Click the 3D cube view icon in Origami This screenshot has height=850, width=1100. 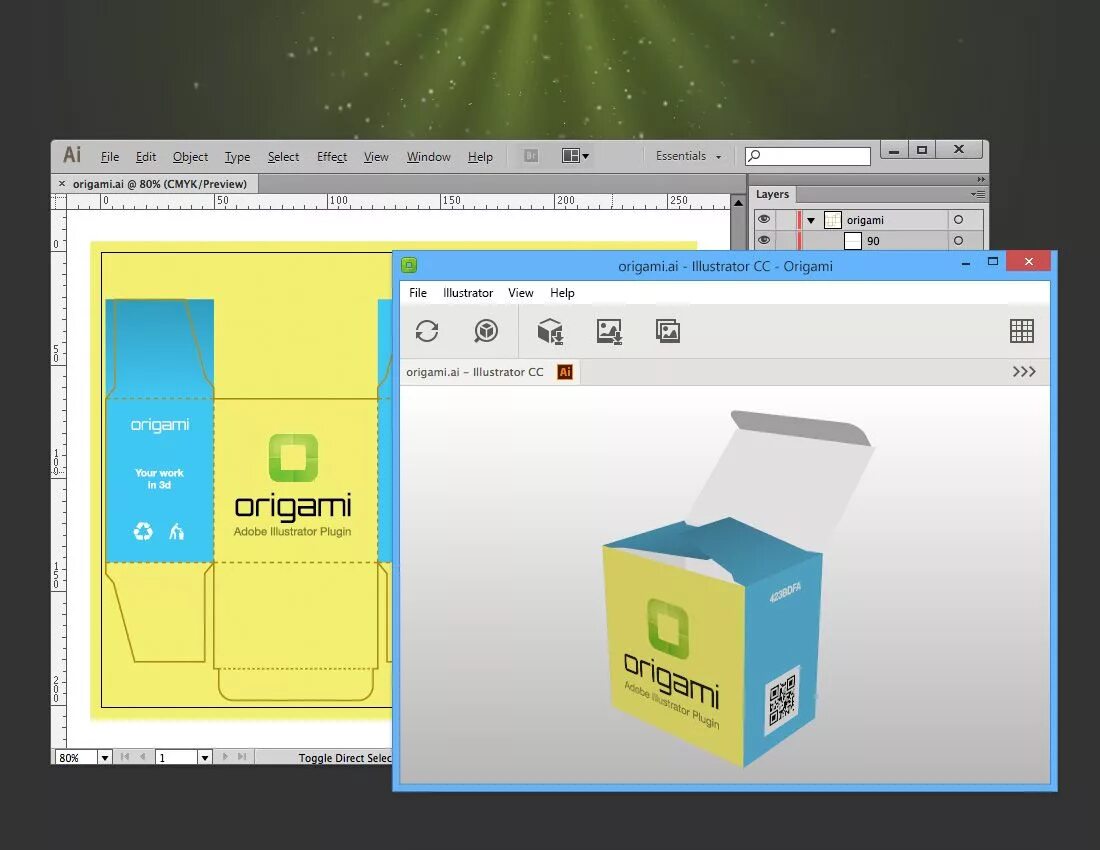(485, 331)
